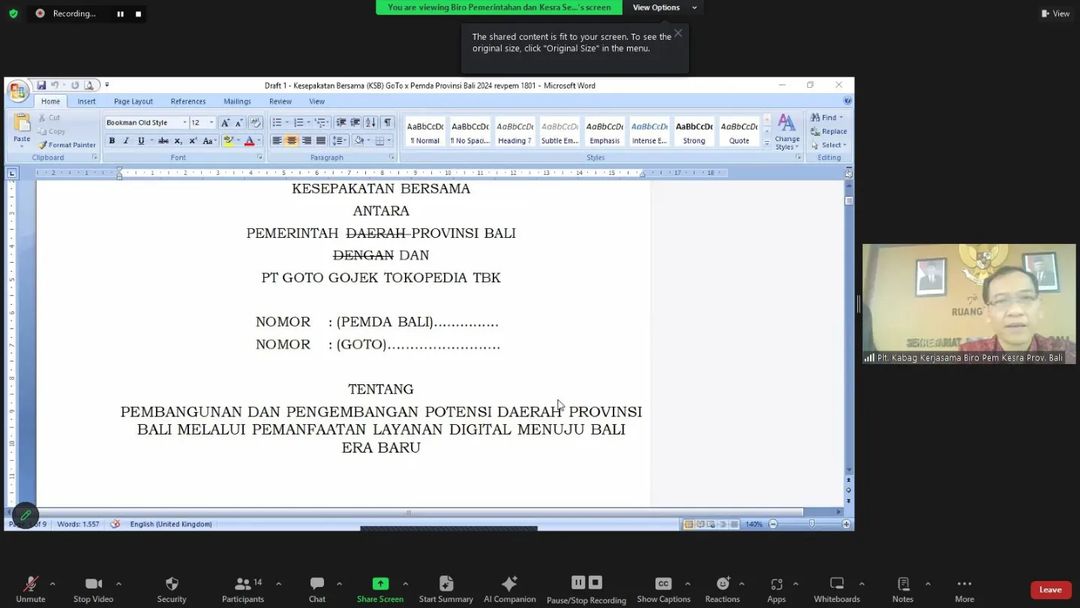Viewport: 1080px width, 608px height.
Task: Apply the Emphasis style
Action: (x=604, y=132)
